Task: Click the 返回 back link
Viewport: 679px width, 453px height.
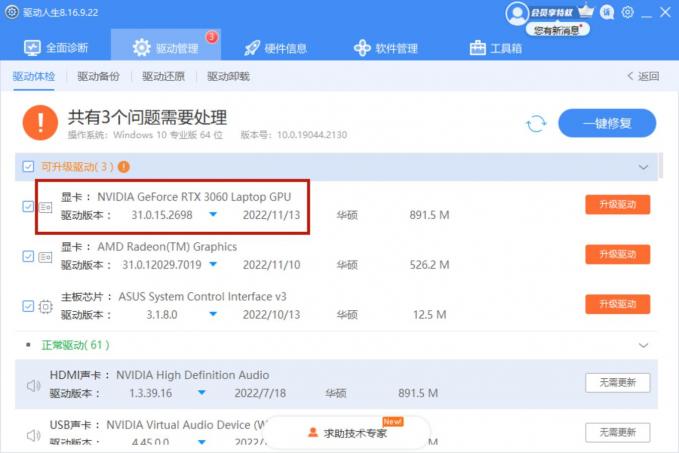Action: 643,77
